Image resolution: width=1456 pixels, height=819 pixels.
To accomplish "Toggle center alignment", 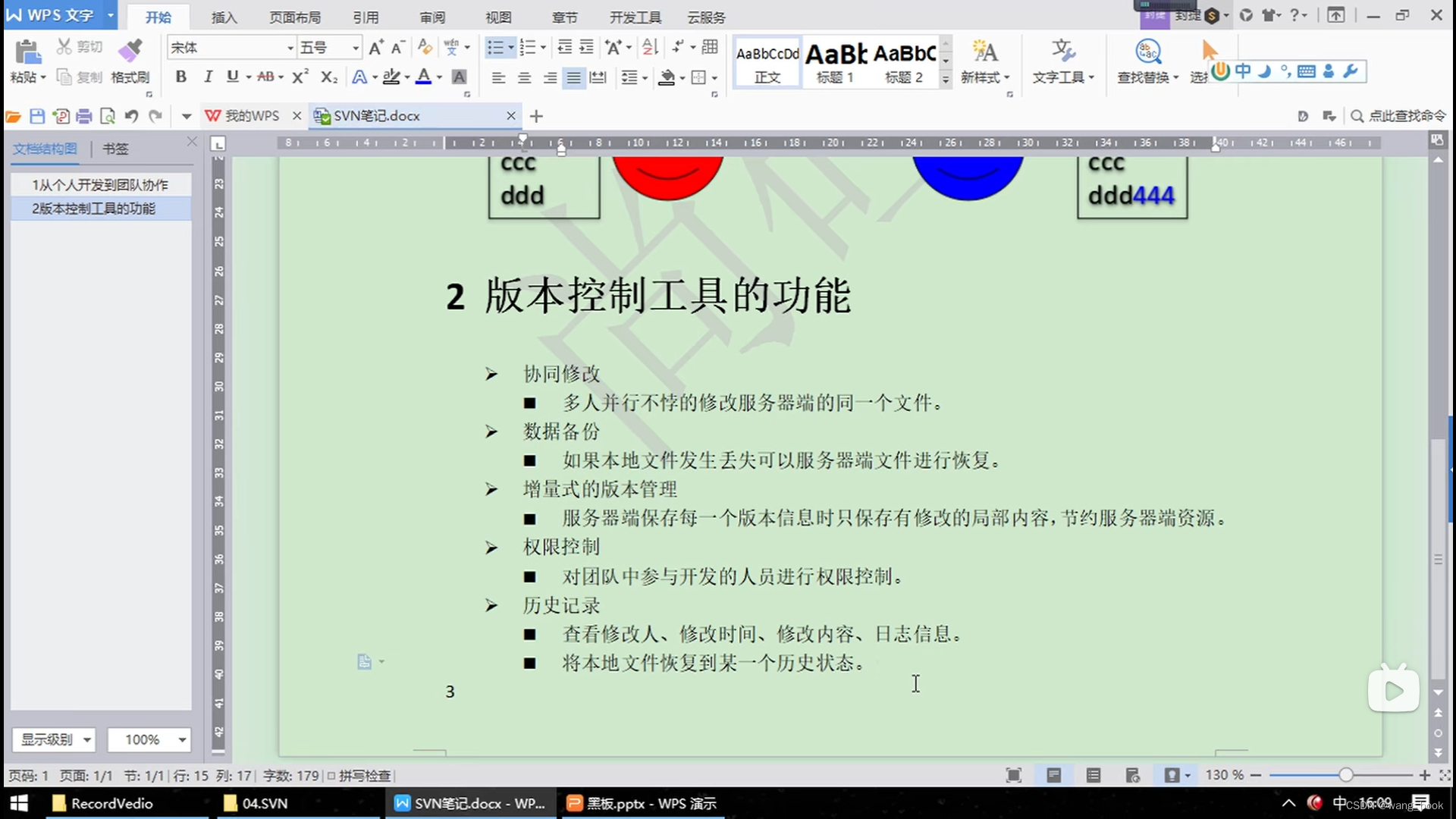I will (x=523, y=77).
